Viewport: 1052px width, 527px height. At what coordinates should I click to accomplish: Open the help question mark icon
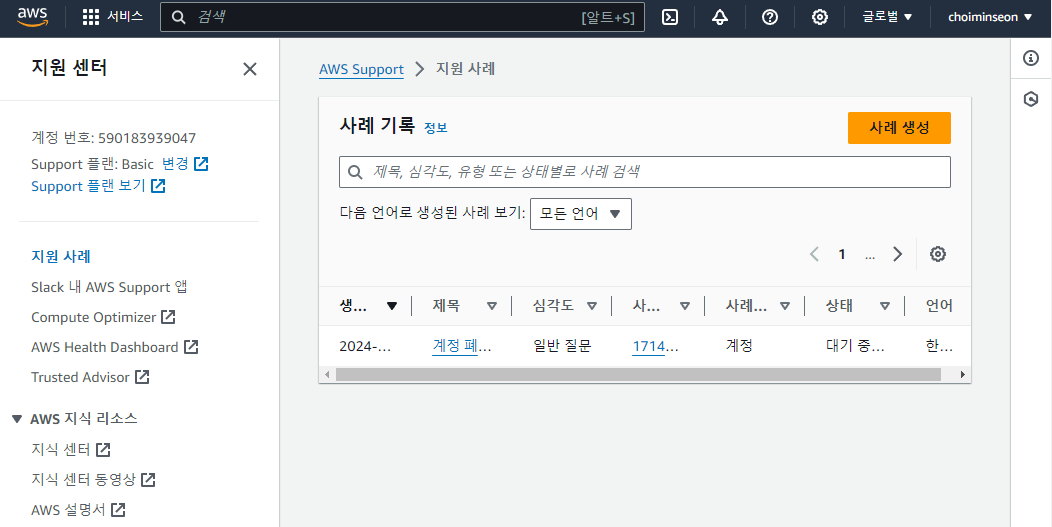click(x=770, y=17)
